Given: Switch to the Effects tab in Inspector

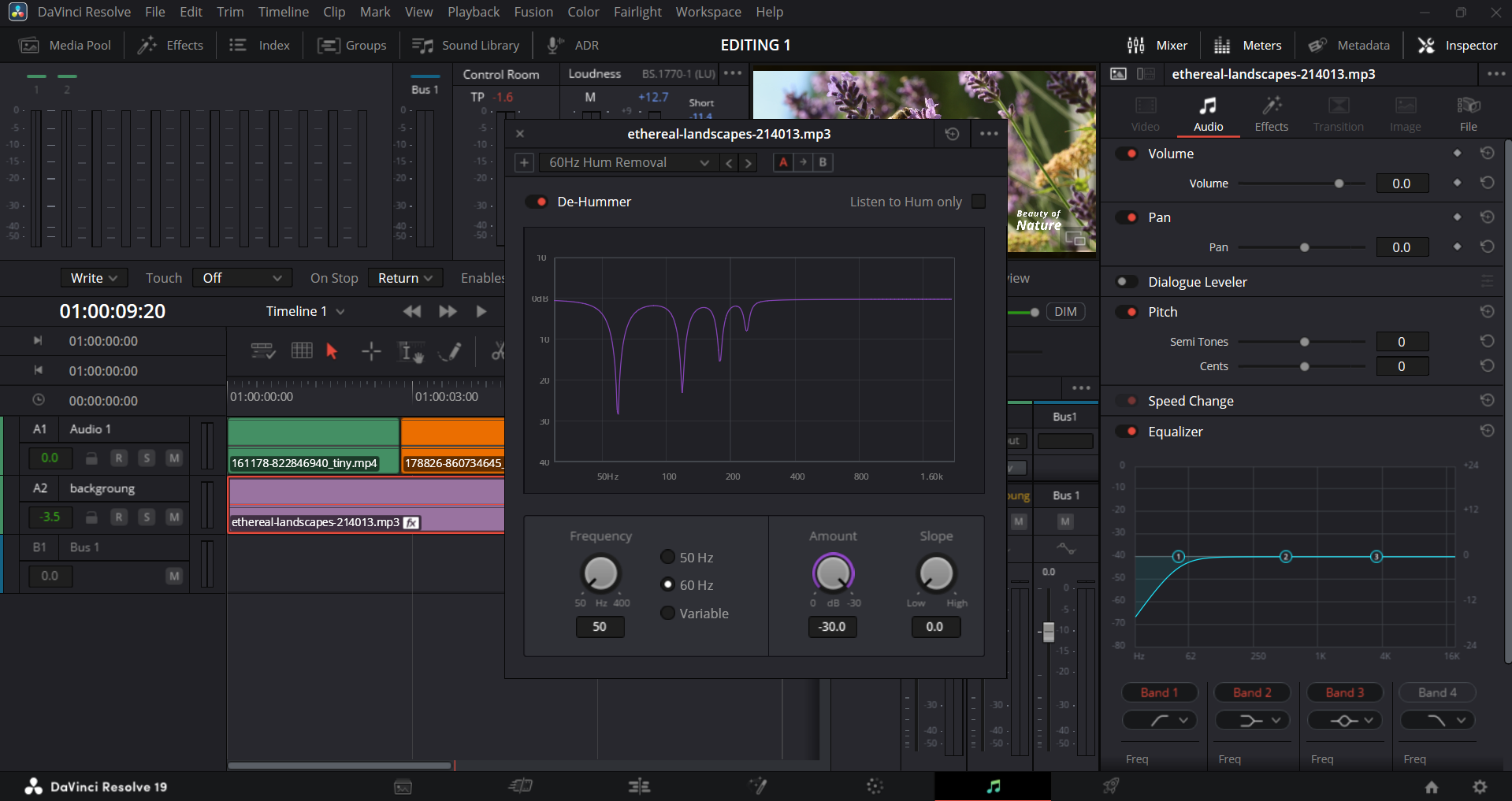Looking at the screenshot, I should coord(1271,113).
